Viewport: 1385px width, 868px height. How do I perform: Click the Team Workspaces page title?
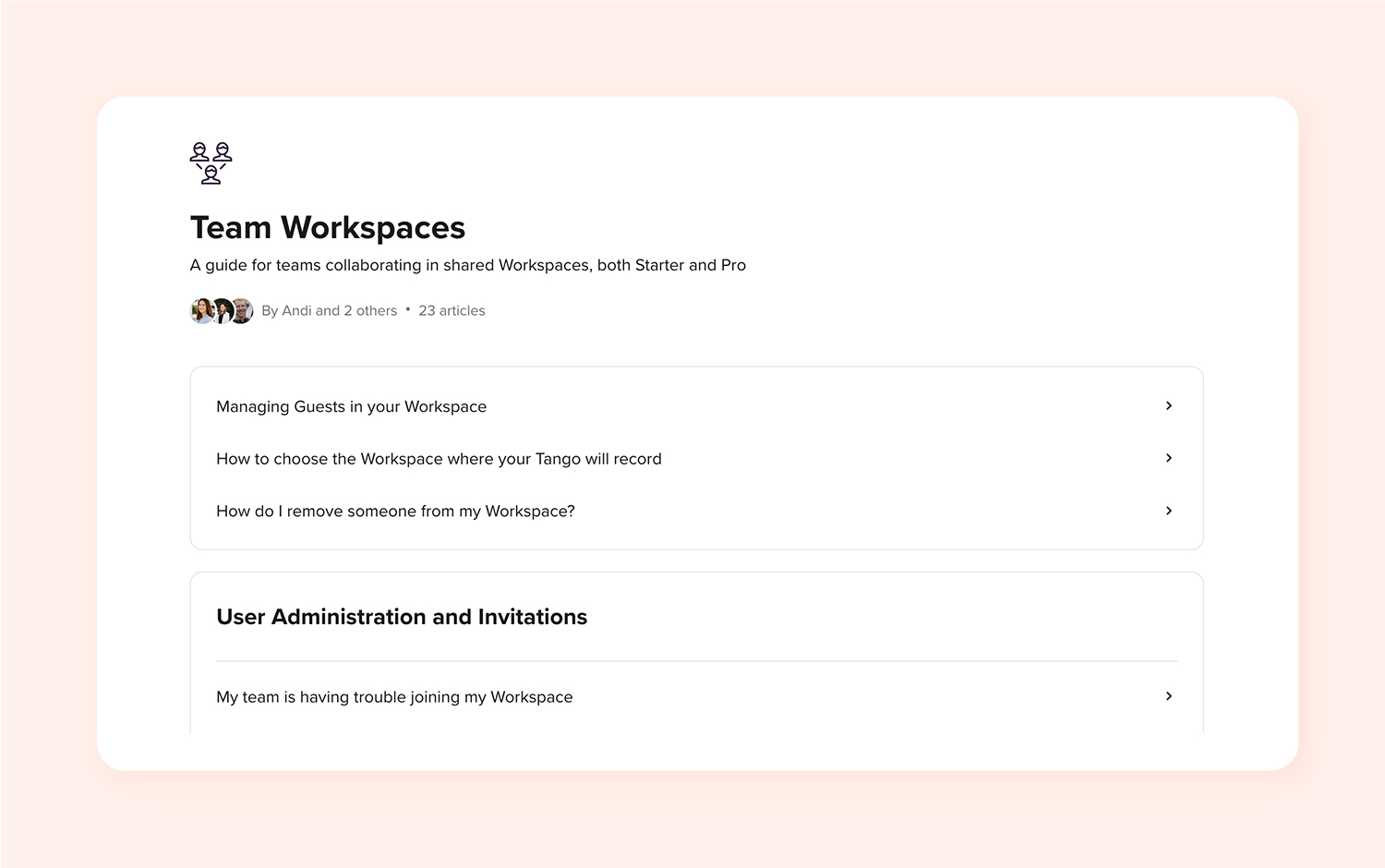[x=327, y=227]
